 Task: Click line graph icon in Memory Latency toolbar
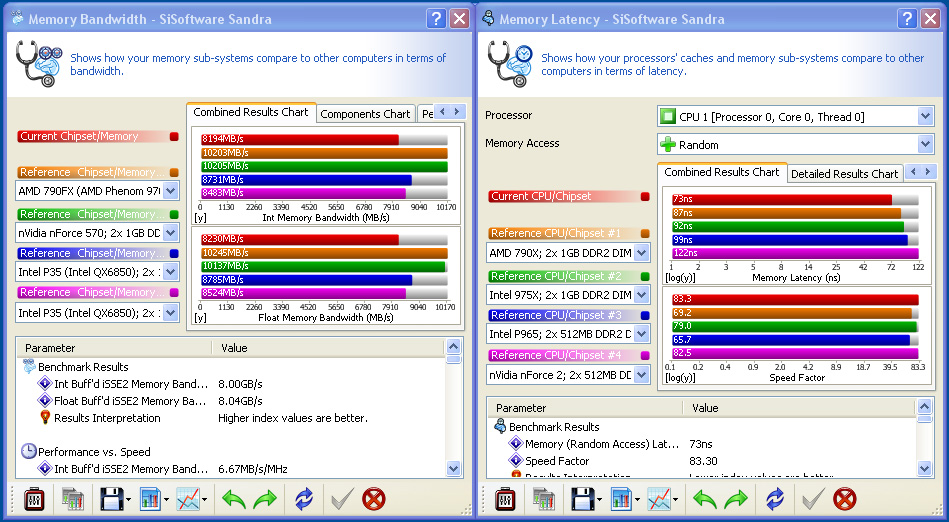tap(658, 499)
